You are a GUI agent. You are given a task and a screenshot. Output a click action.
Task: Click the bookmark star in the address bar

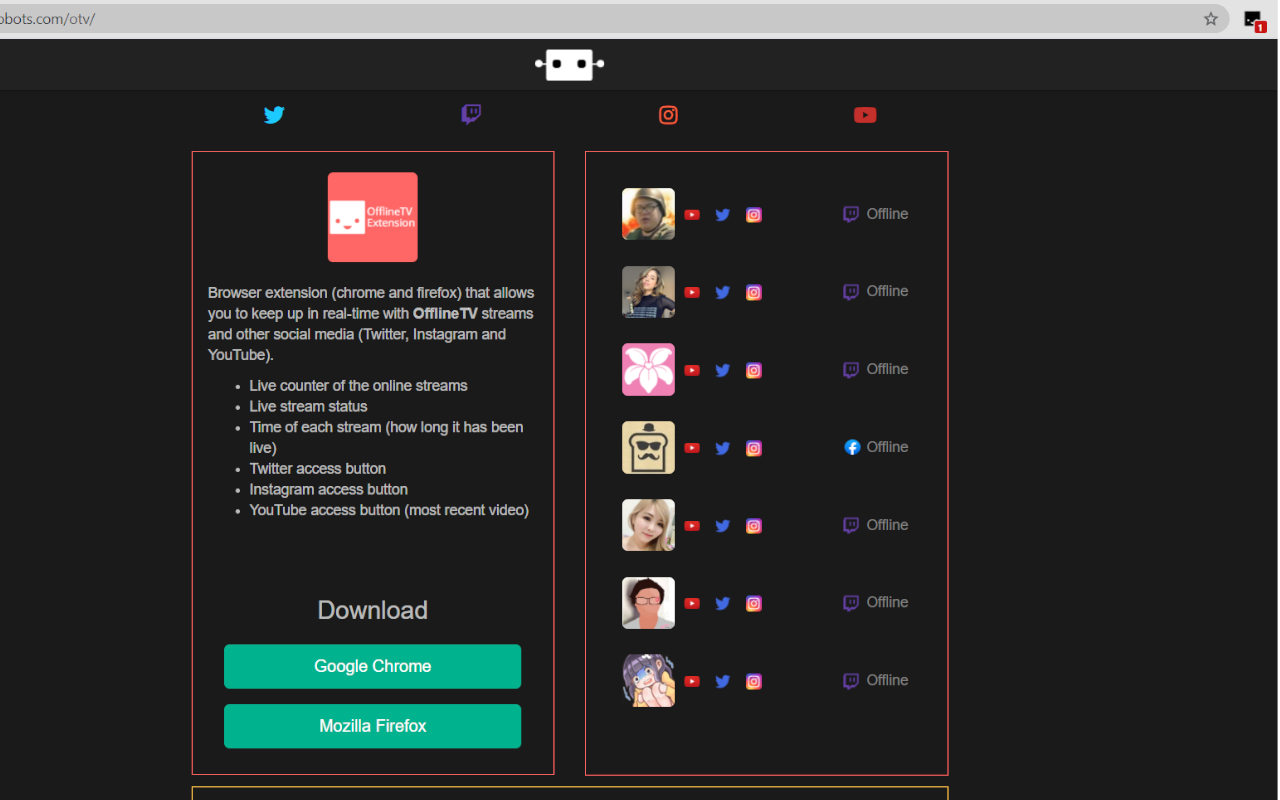(1211, 18)
